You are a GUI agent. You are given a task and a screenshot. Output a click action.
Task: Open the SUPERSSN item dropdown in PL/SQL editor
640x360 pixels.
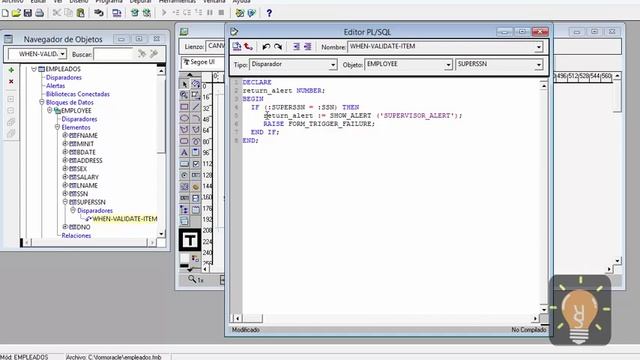click(x=539, y=64)
